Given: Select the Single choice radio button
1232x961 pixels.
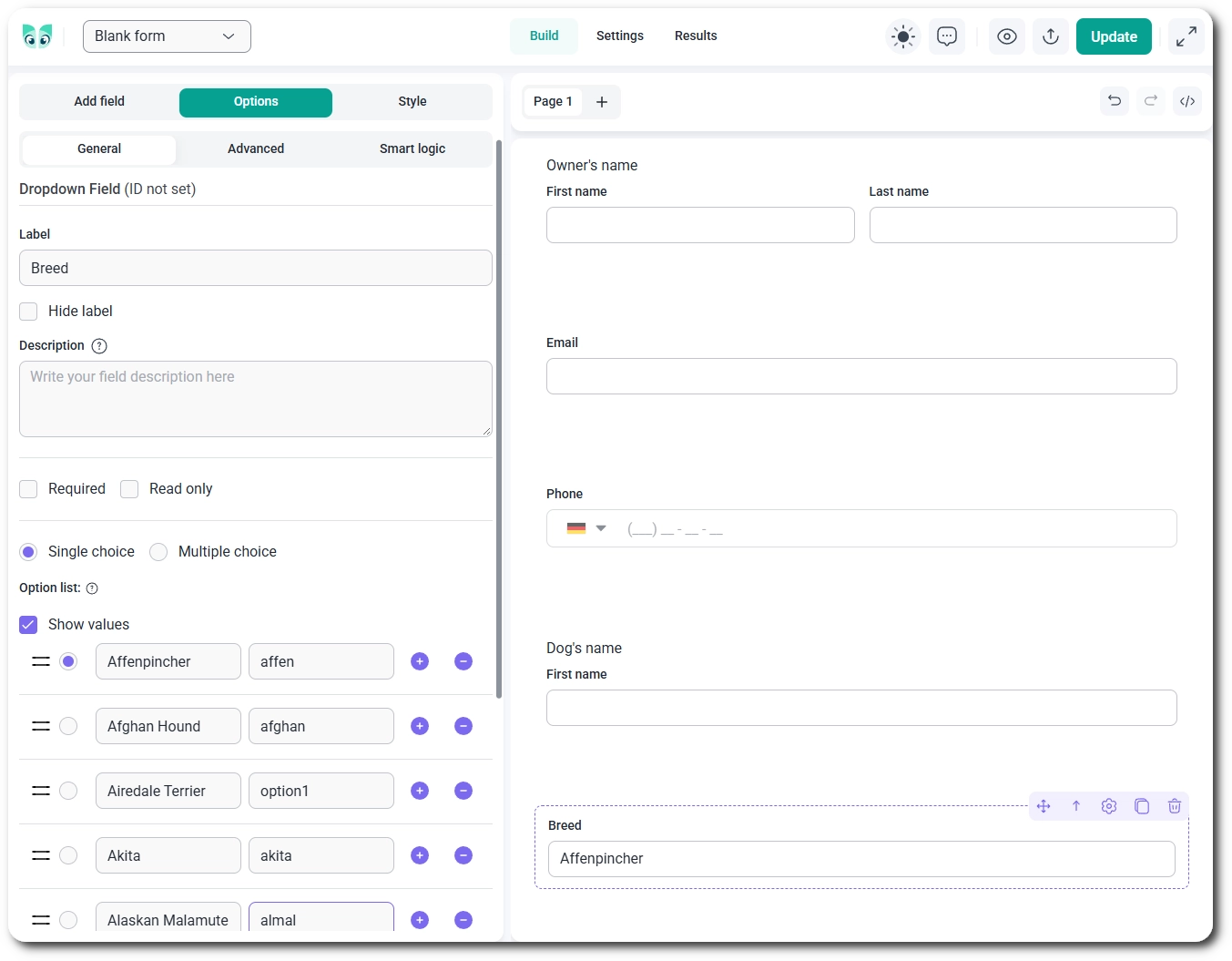Looking at the screenshot, I should [x=28, y=552].
